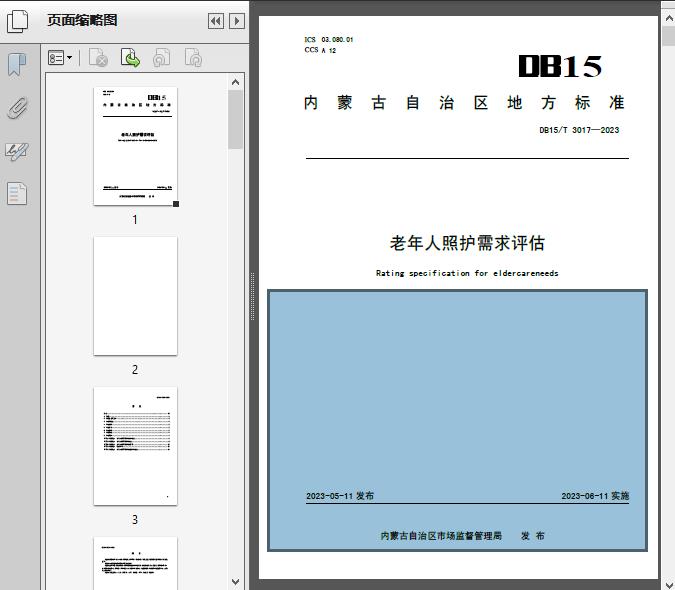Click 'CCS A 12' text
Image resolution: width=675 pixels, height=590 pixels.
point(320,50)
